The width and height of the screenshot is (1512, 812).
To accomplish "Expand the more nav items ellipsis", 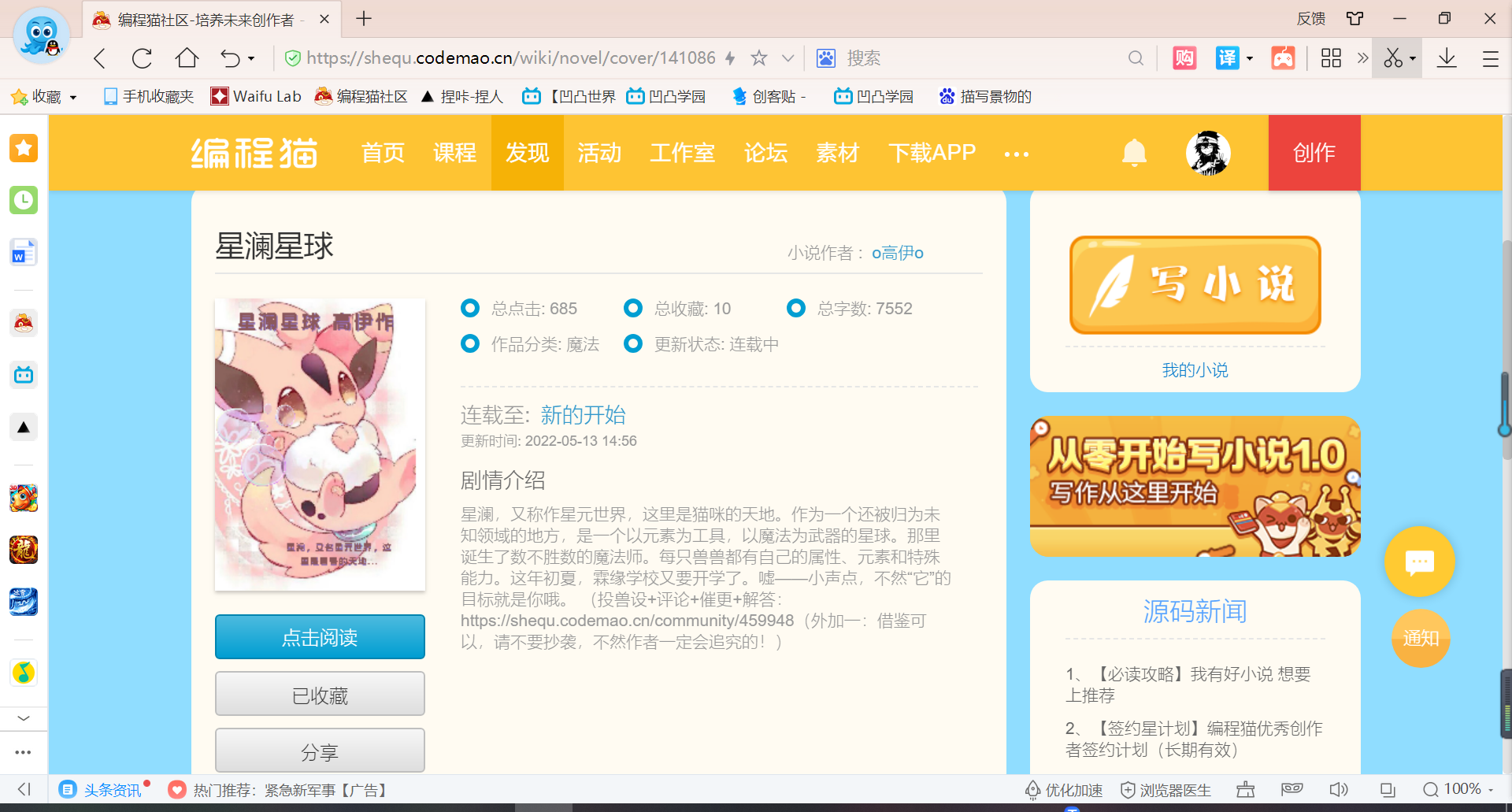I will [1017, 154].
